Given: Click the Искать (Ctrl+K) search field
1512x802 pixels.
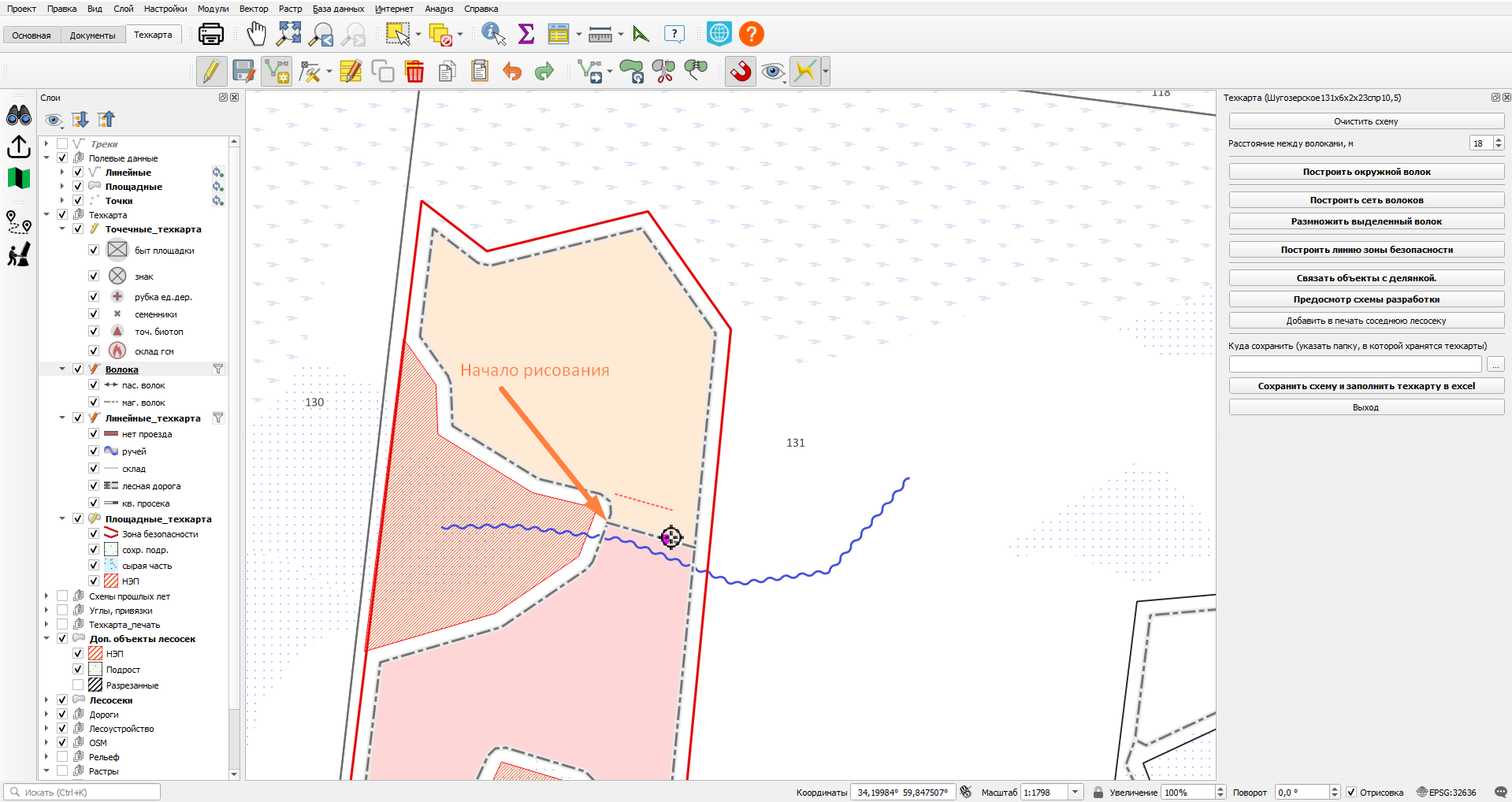Looking at the screenshot, I should point(82,793).
